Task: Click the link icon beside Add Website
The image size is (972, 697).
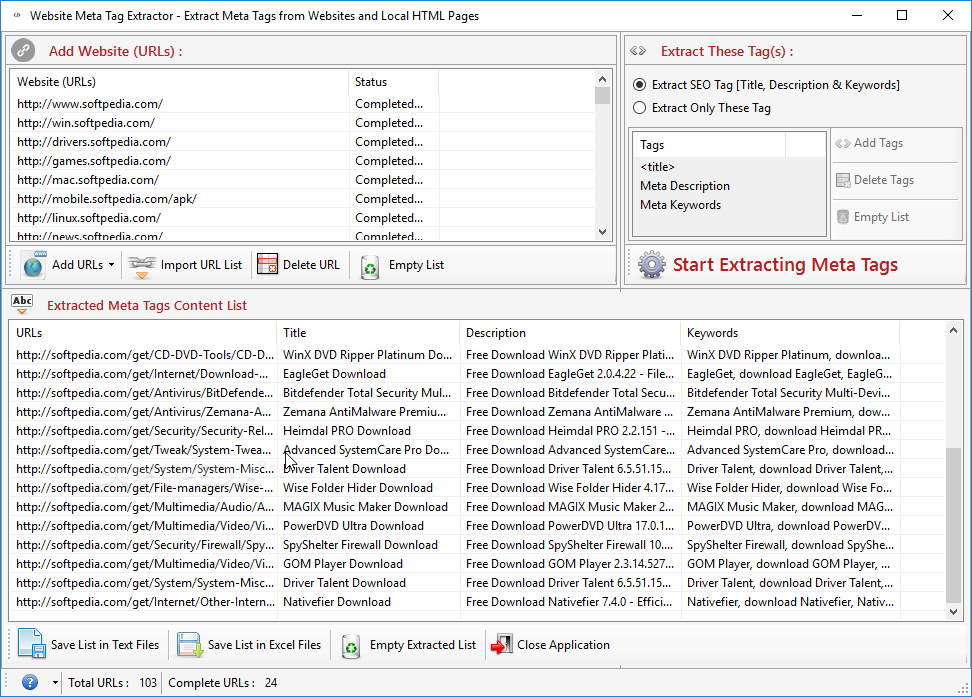Action: click(23, 50)
